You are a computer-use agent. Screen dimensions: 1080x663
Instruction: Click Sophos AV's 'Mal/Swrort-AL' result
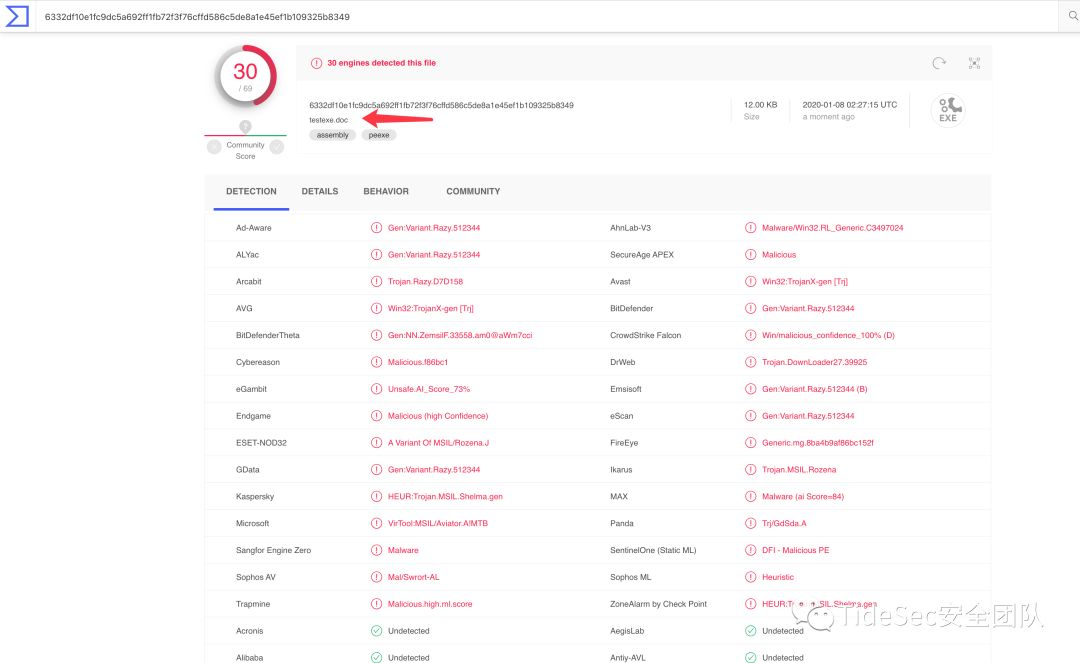[413, 577]
